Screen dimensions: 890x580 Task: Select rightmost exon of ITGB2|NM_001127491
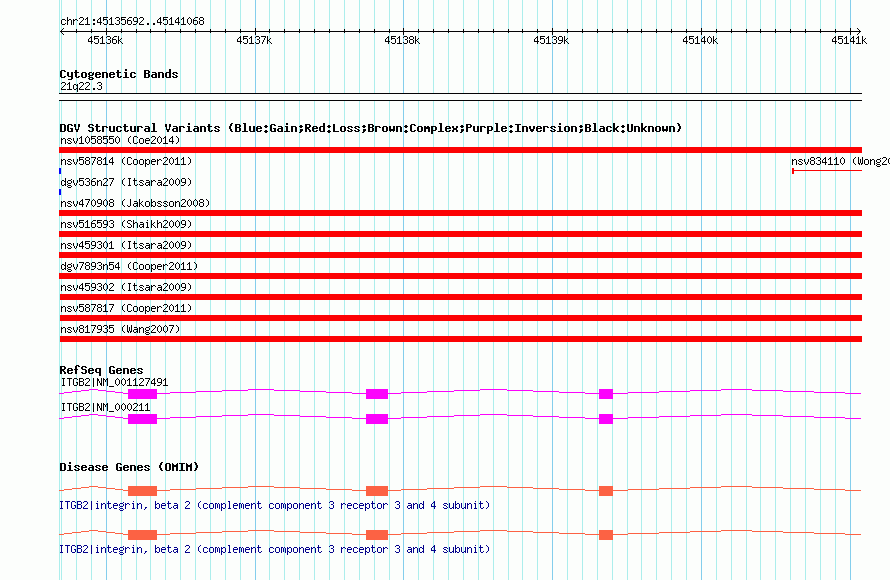(x=606, y=394)
